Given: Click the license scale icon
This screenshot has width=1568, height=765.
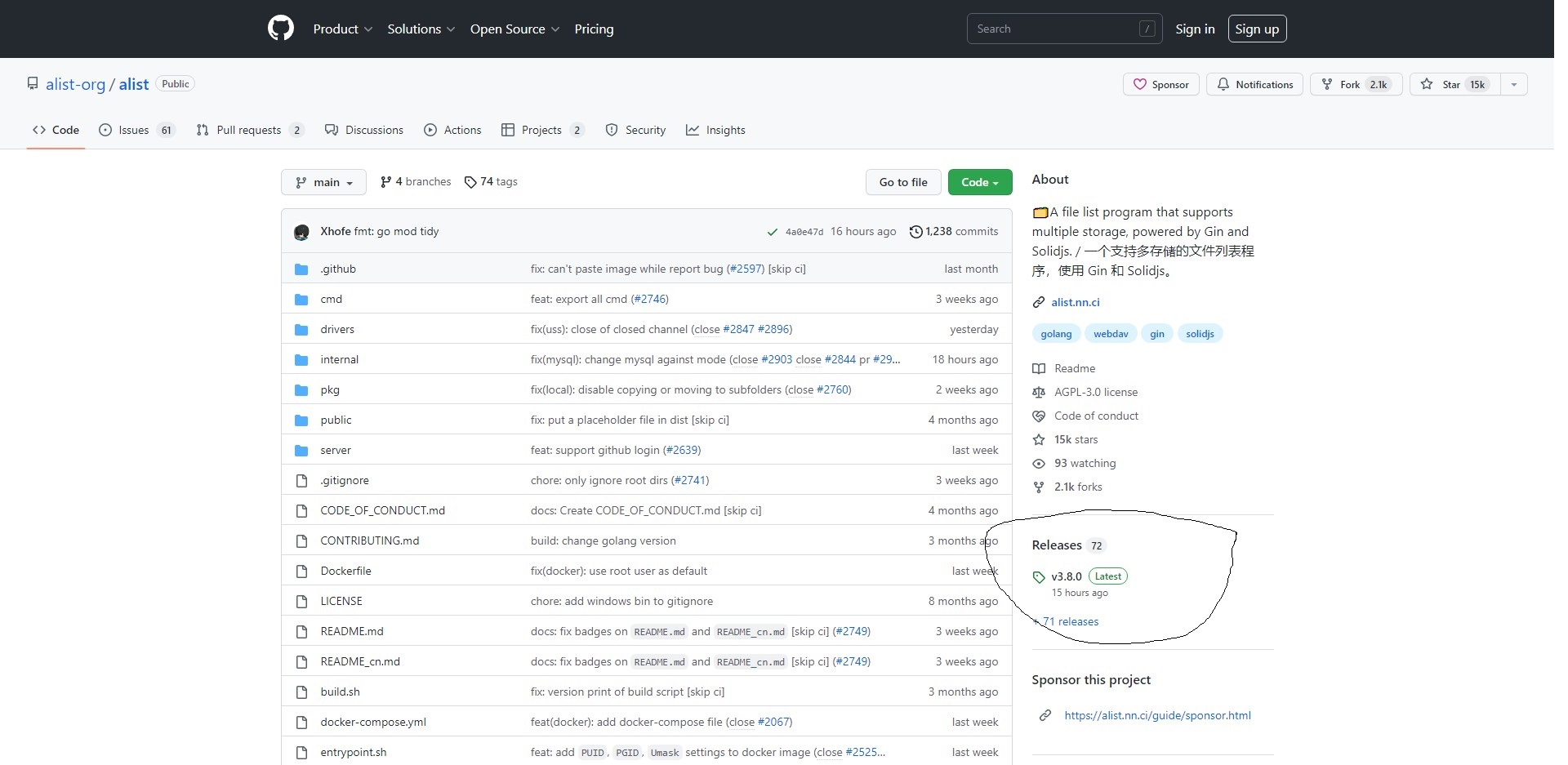Looking at the screenshot, I should 1039,392.
